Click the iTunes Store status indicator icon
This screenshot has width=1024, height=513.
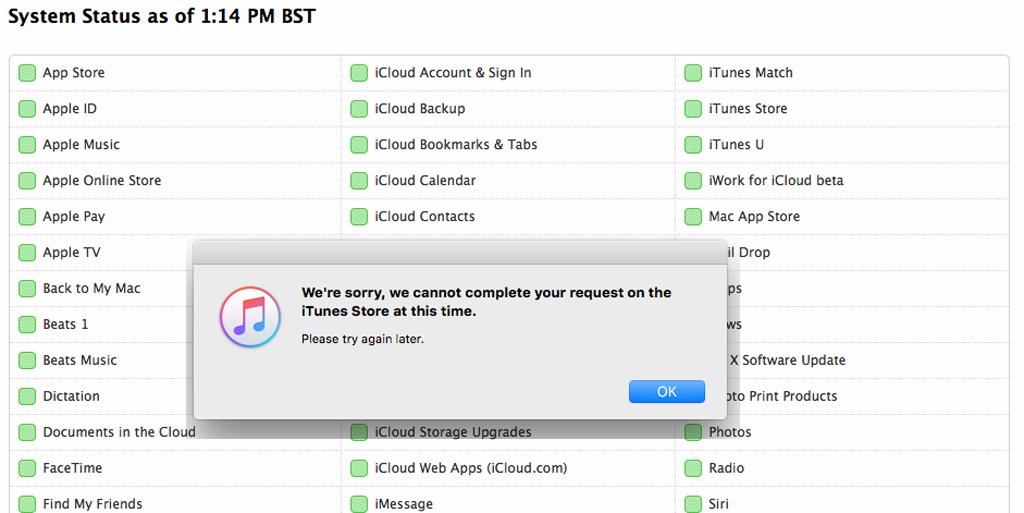click(692, 109)
